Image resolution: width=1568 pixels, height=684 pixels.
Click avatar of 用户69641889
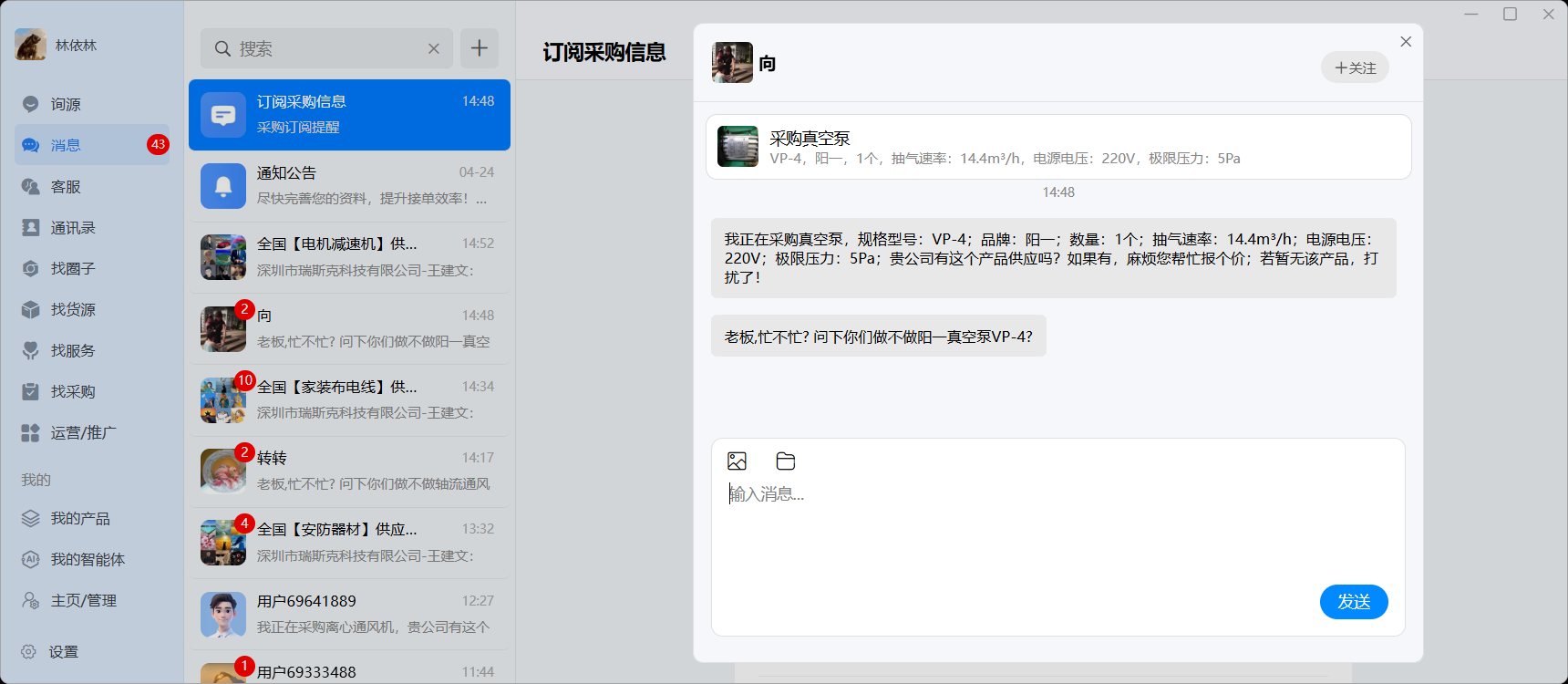pyautogui.click(x=223, y=614)
